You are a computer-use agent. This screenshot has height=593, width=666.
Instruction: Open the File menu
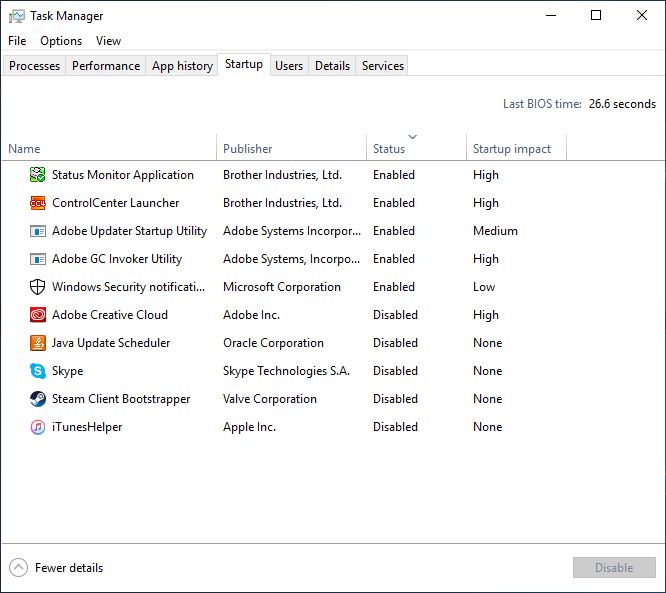pyautogui.click(x=17, y=41)
